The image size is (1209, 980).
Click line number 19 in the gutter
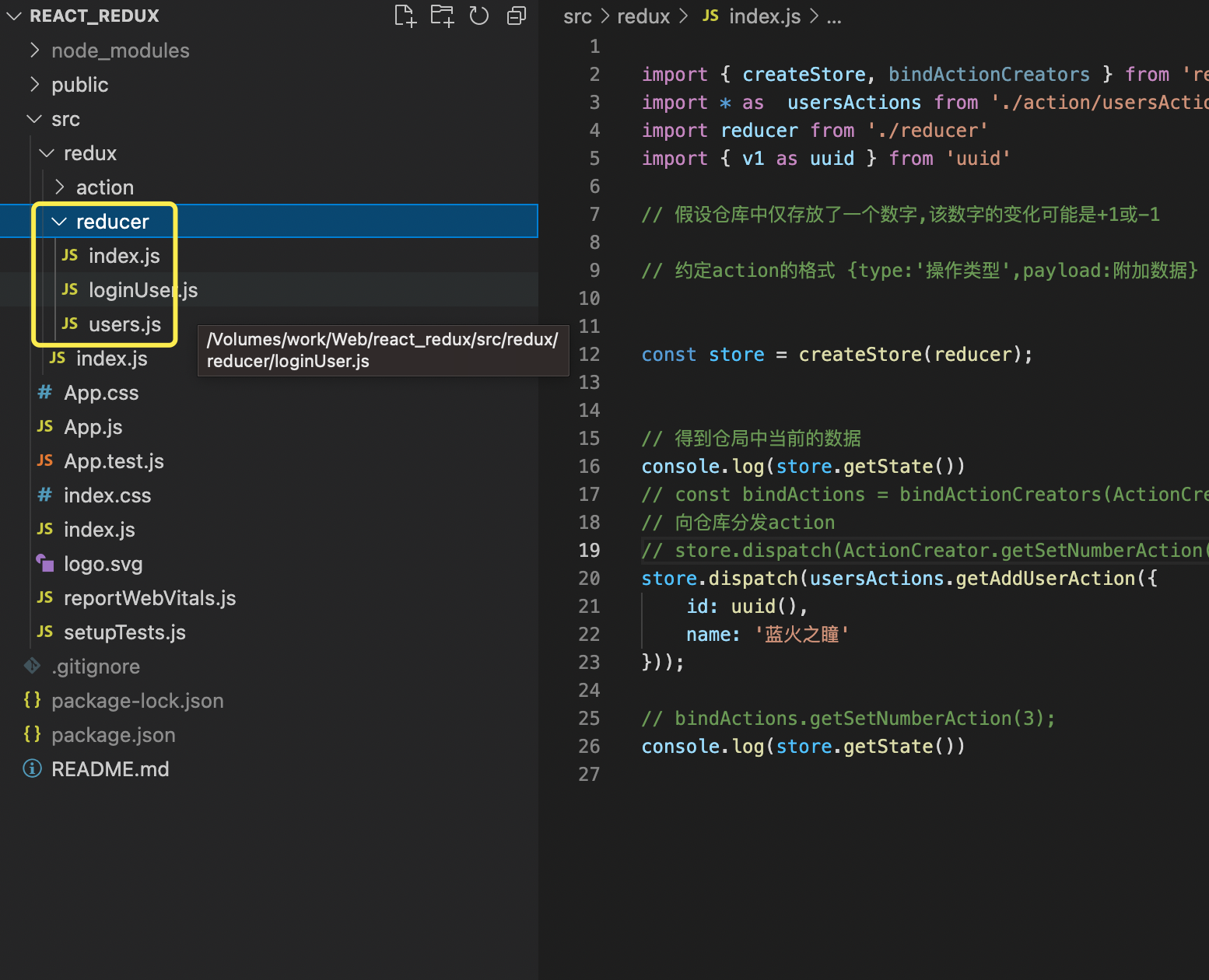589,551
